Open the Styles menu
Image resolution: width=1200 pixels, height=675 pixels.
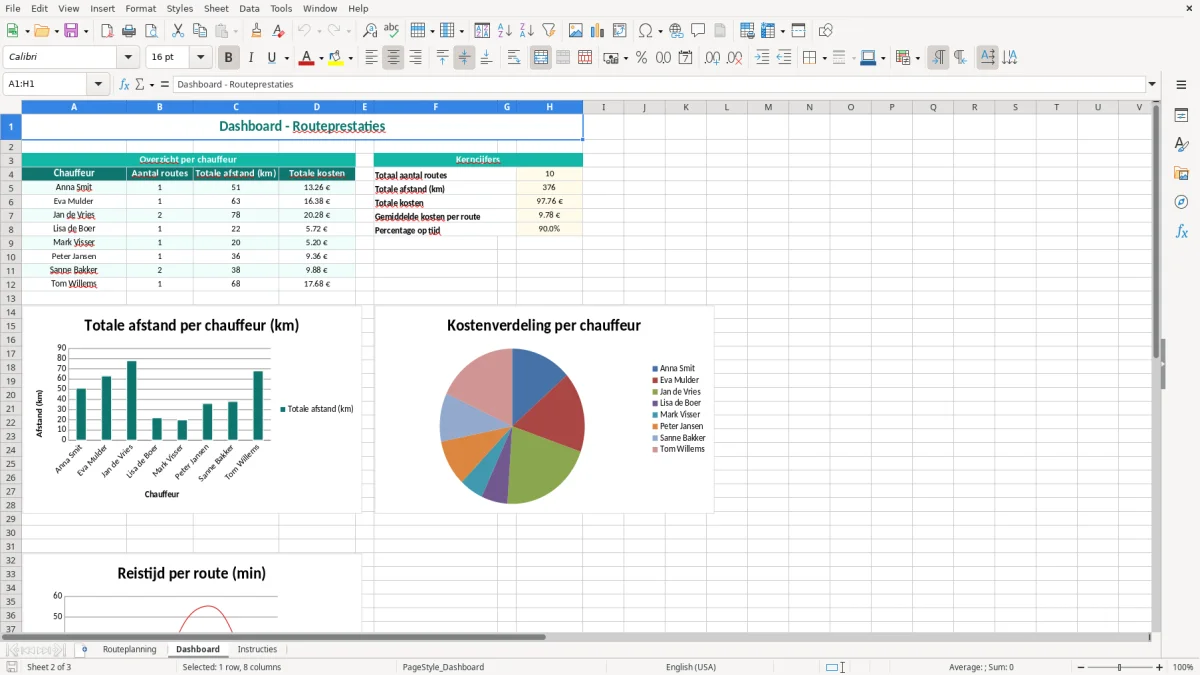click(x=180, y=8)
